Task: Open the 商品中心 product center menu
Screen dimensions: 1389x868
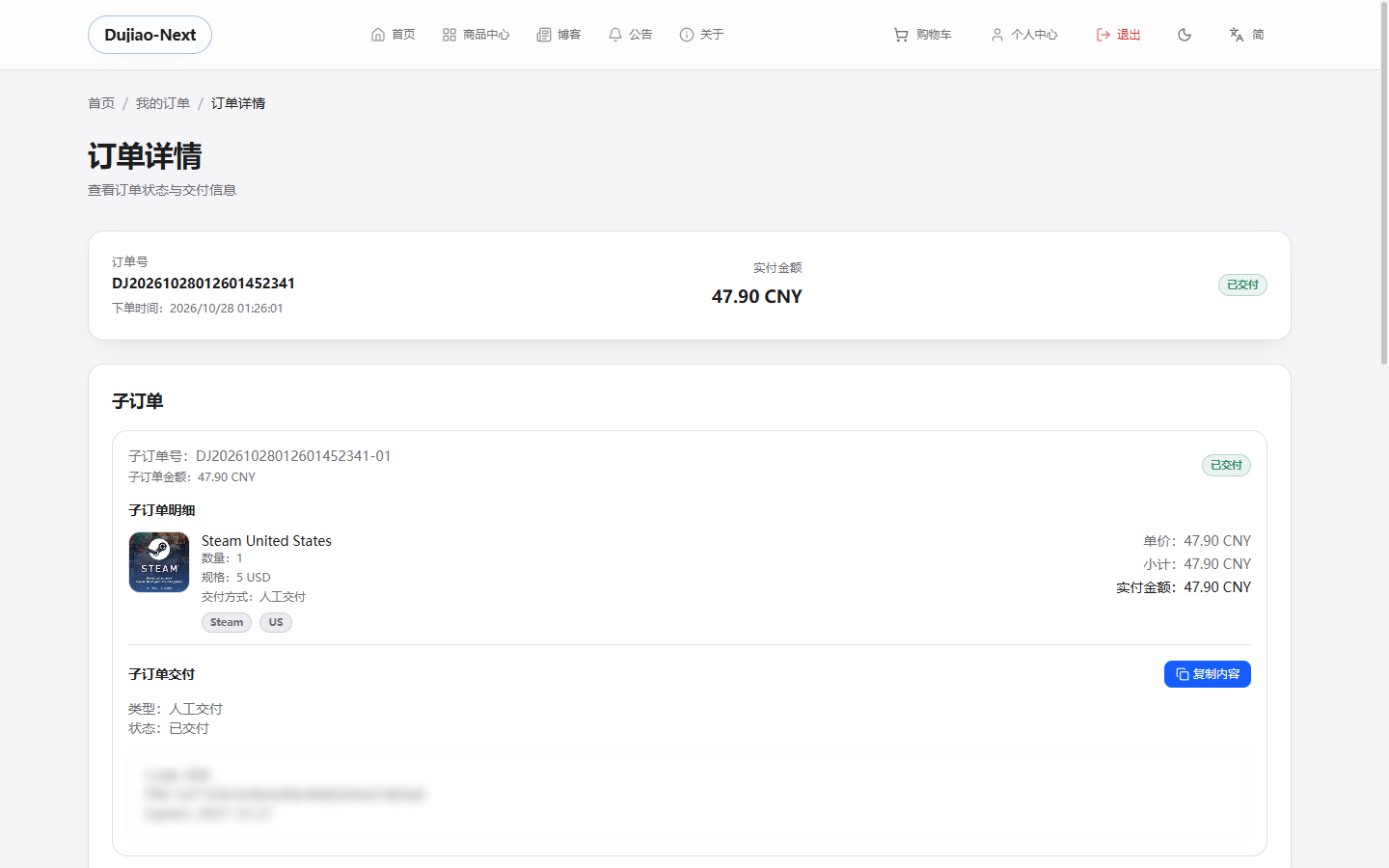Action: pyautogui.click(x=476, y=35)
